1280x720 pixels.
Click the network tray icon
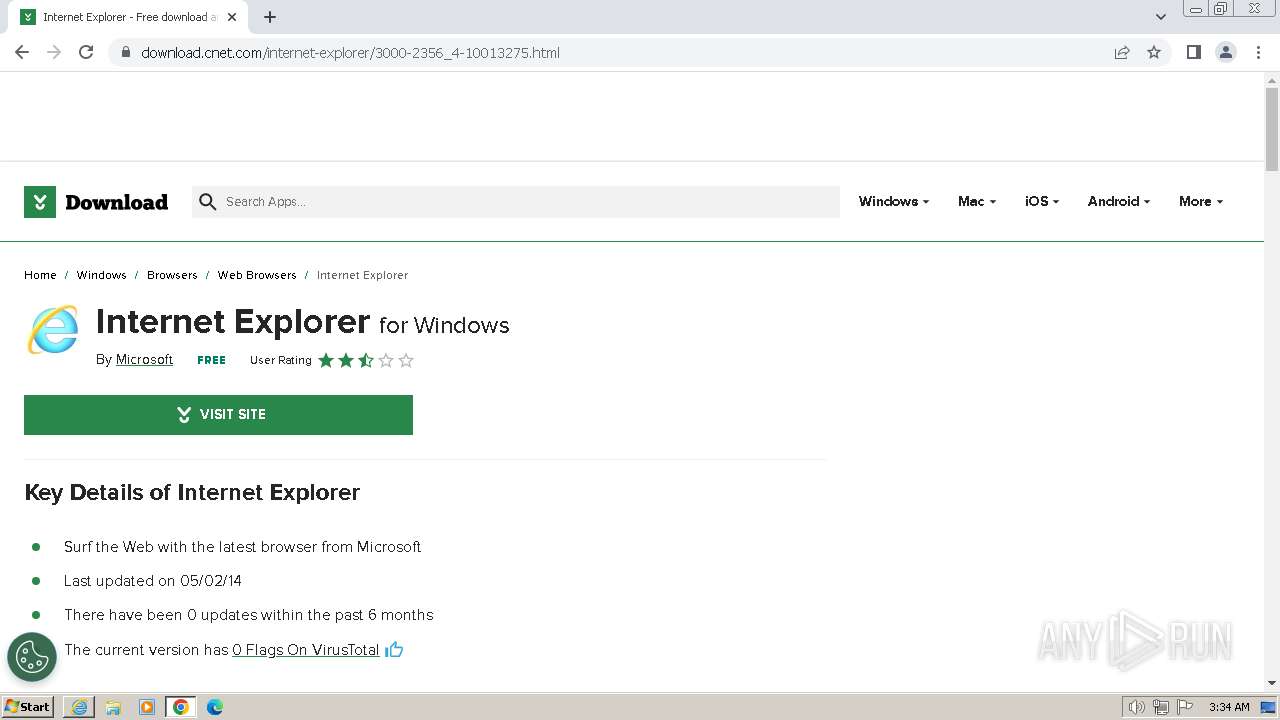tap(1161, 707)
